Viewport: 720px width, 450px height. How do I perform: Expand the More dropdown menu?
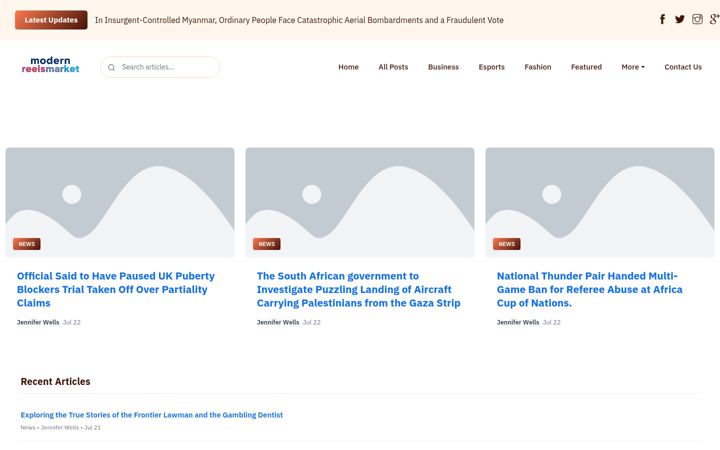point(633,67)
